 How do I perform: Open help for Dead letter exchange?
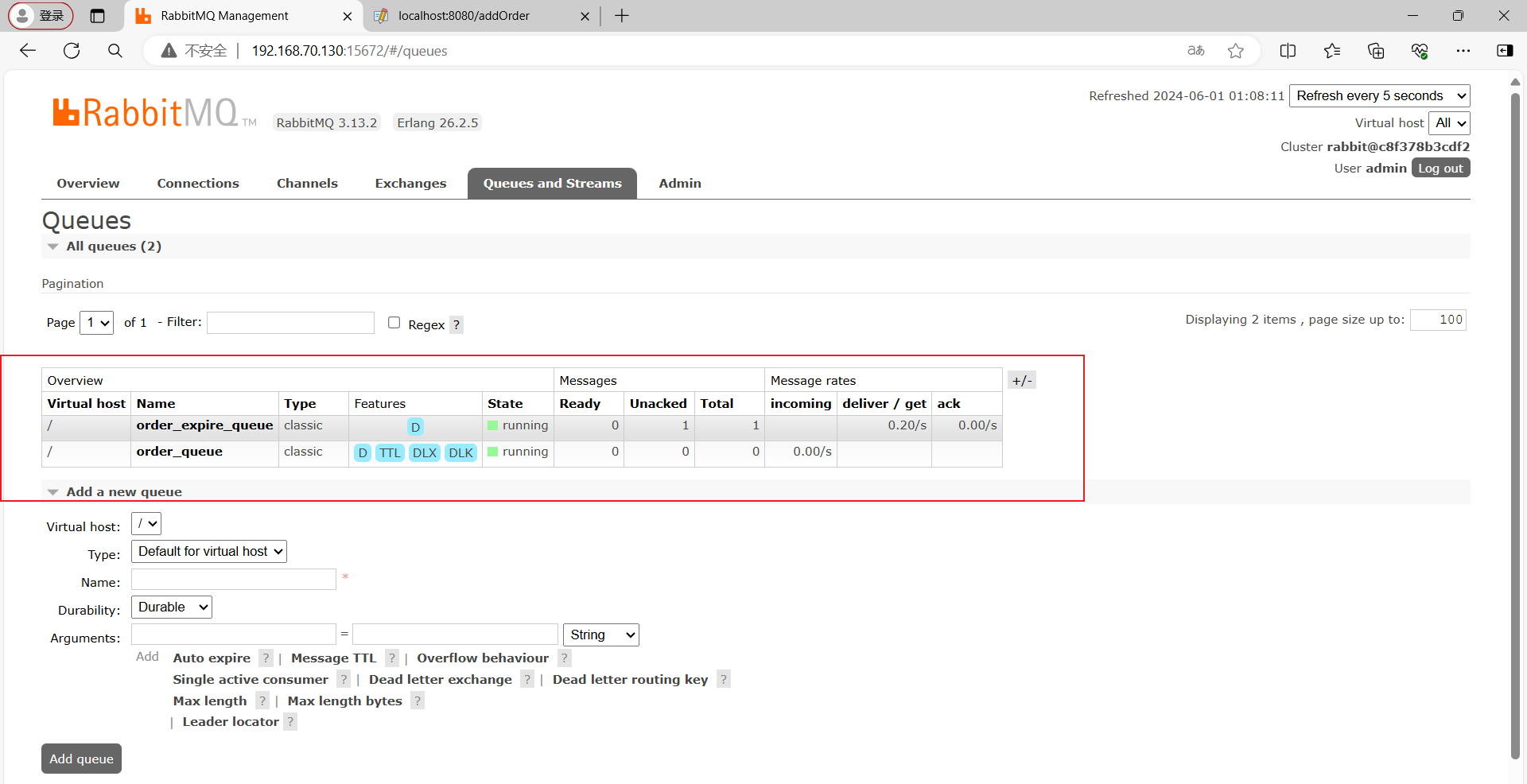527,679
